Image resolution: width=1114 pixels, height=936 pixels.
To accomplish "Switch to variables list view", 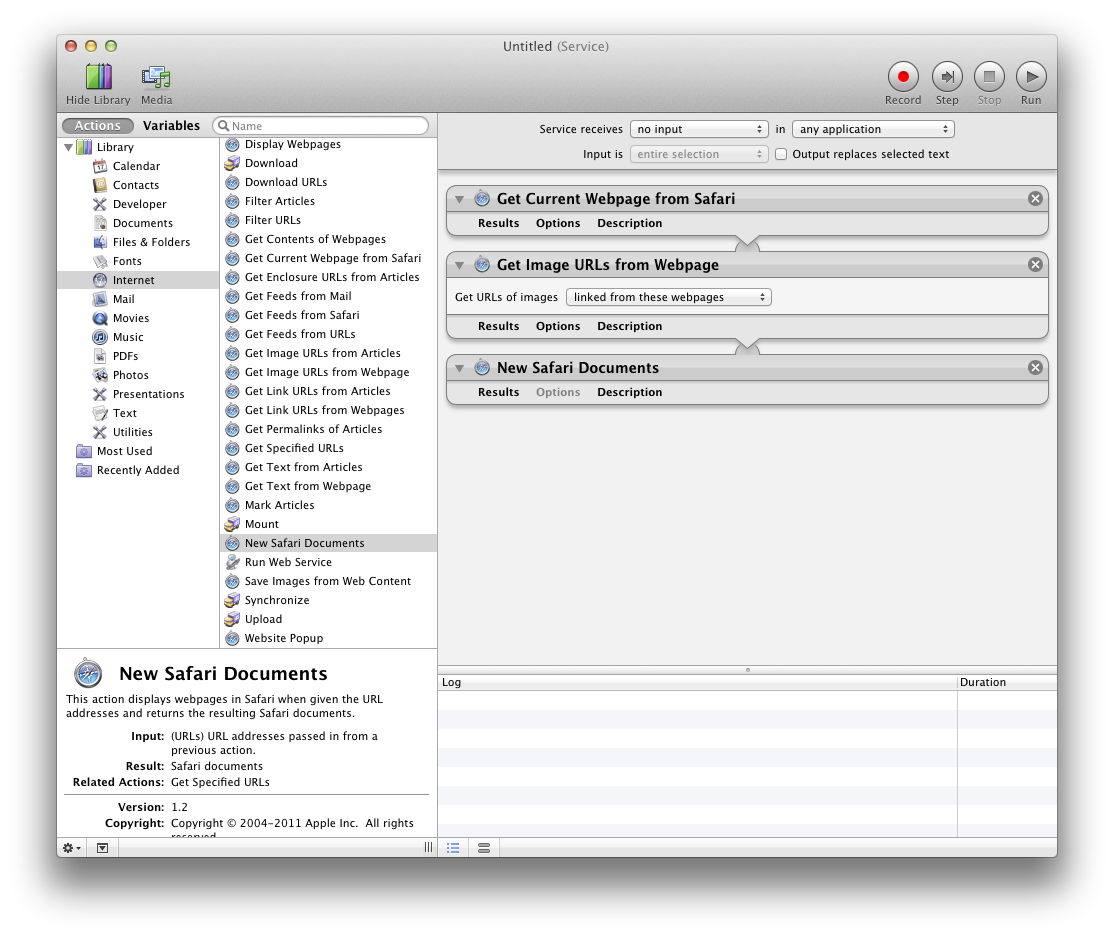I will [x=484, y=848].
